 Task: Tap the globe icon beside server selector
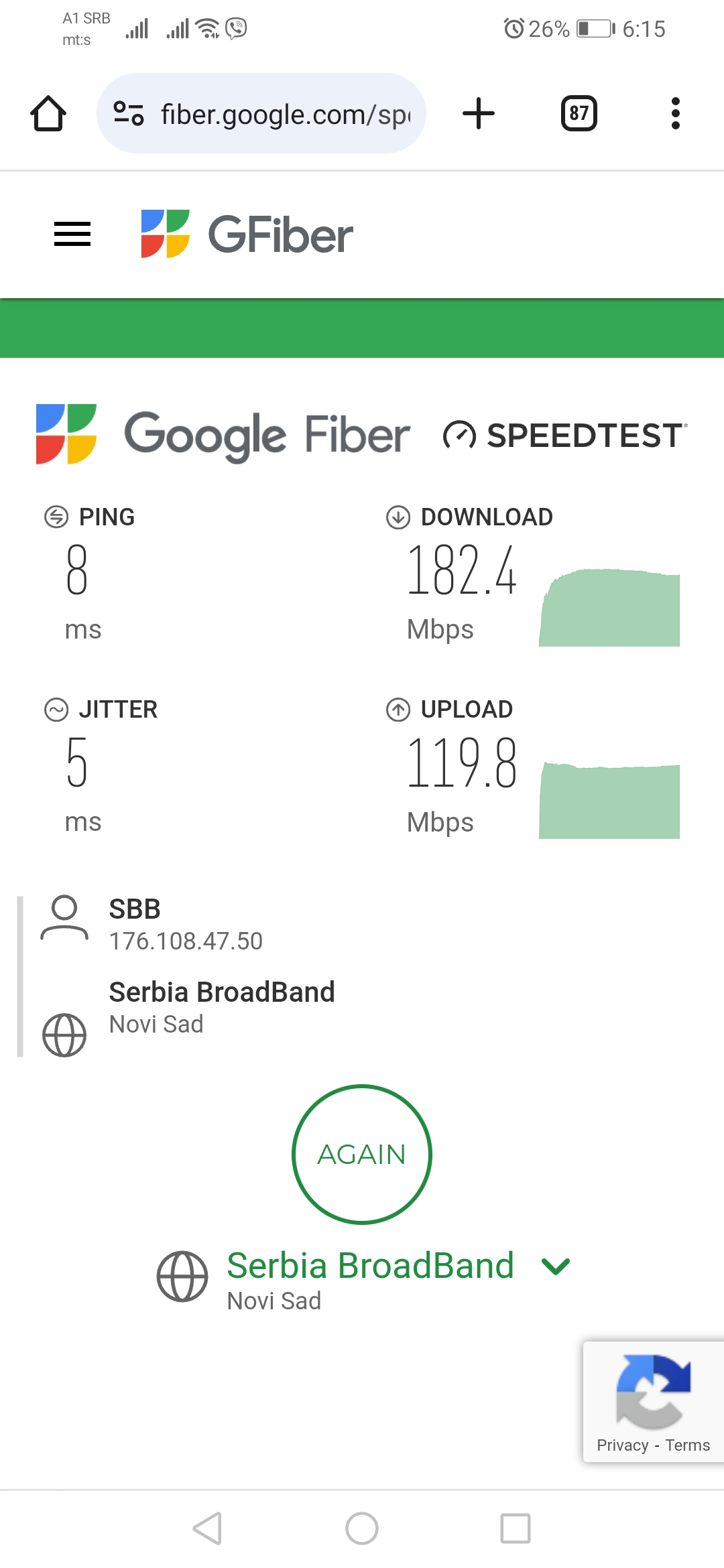182,1277
